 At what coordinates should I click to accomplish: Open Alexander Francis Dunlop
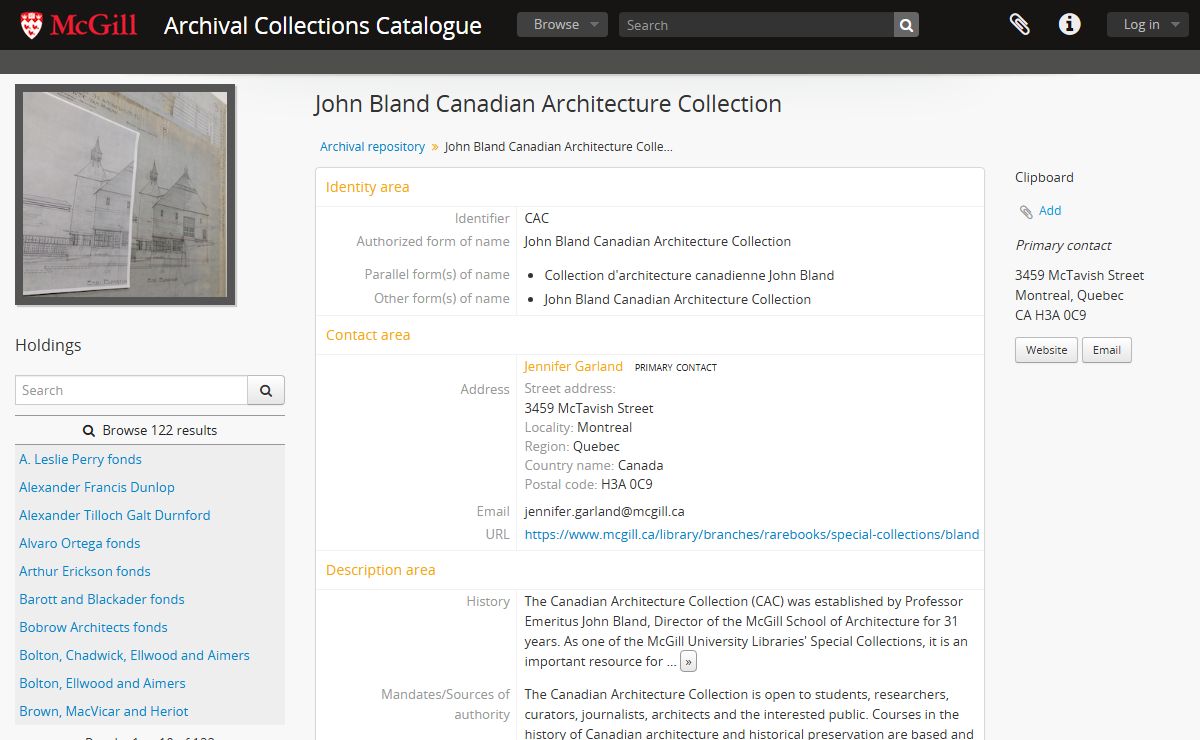(97, 487)
